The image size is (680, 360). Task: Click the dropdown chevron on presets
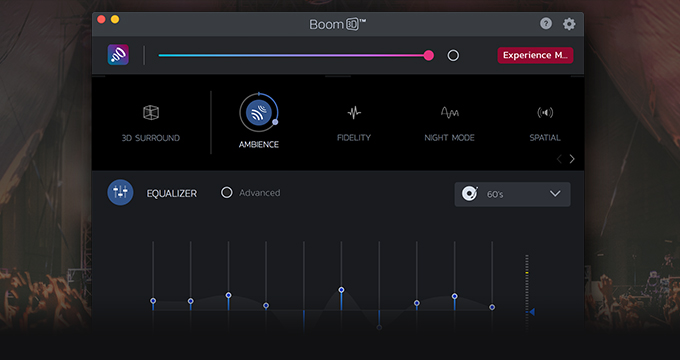click(x=555, y=194)
